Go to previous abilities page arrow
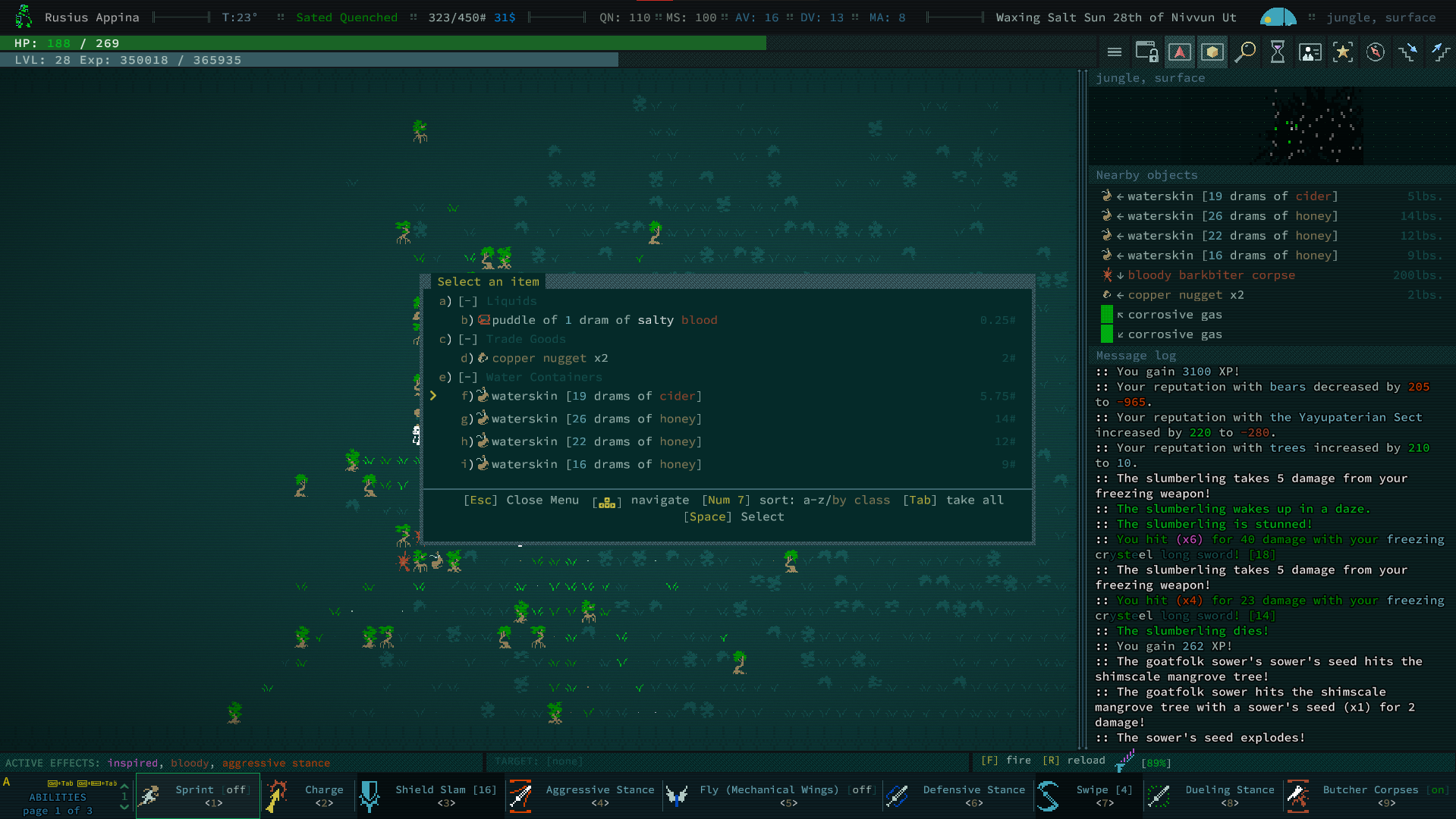 click(x=124, y=786)
